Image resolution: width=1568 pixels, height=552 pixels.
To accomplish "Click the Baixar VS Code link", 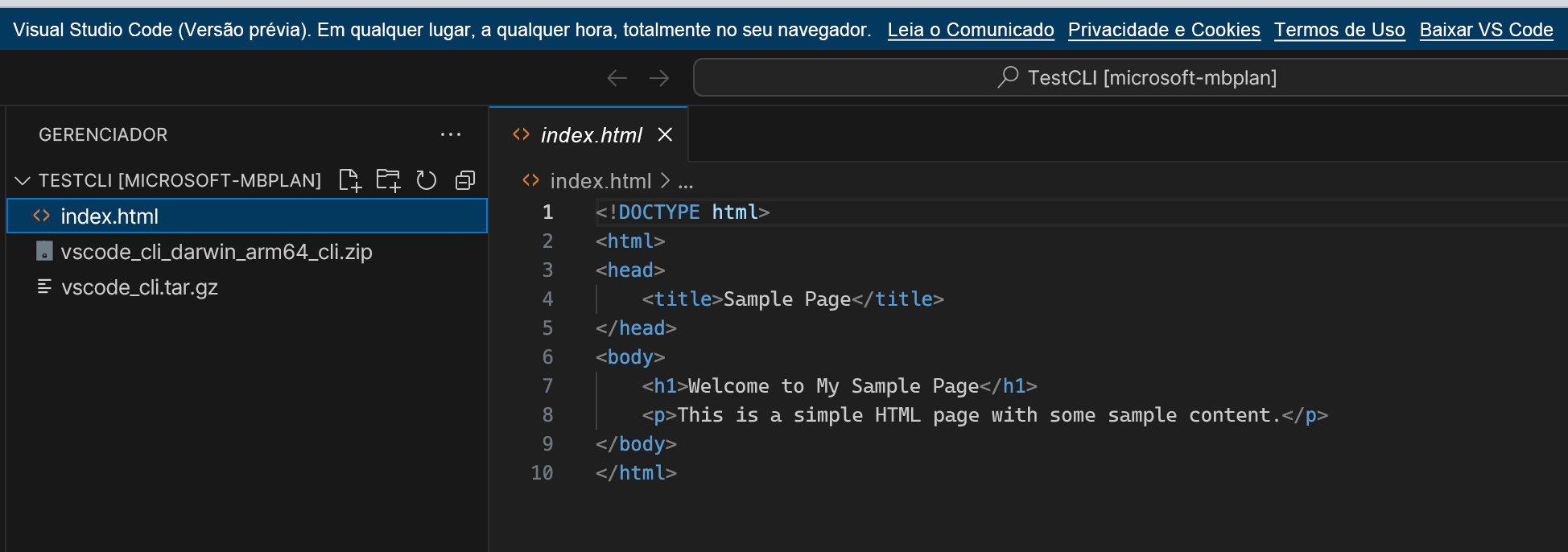I will click(1486, 30).
